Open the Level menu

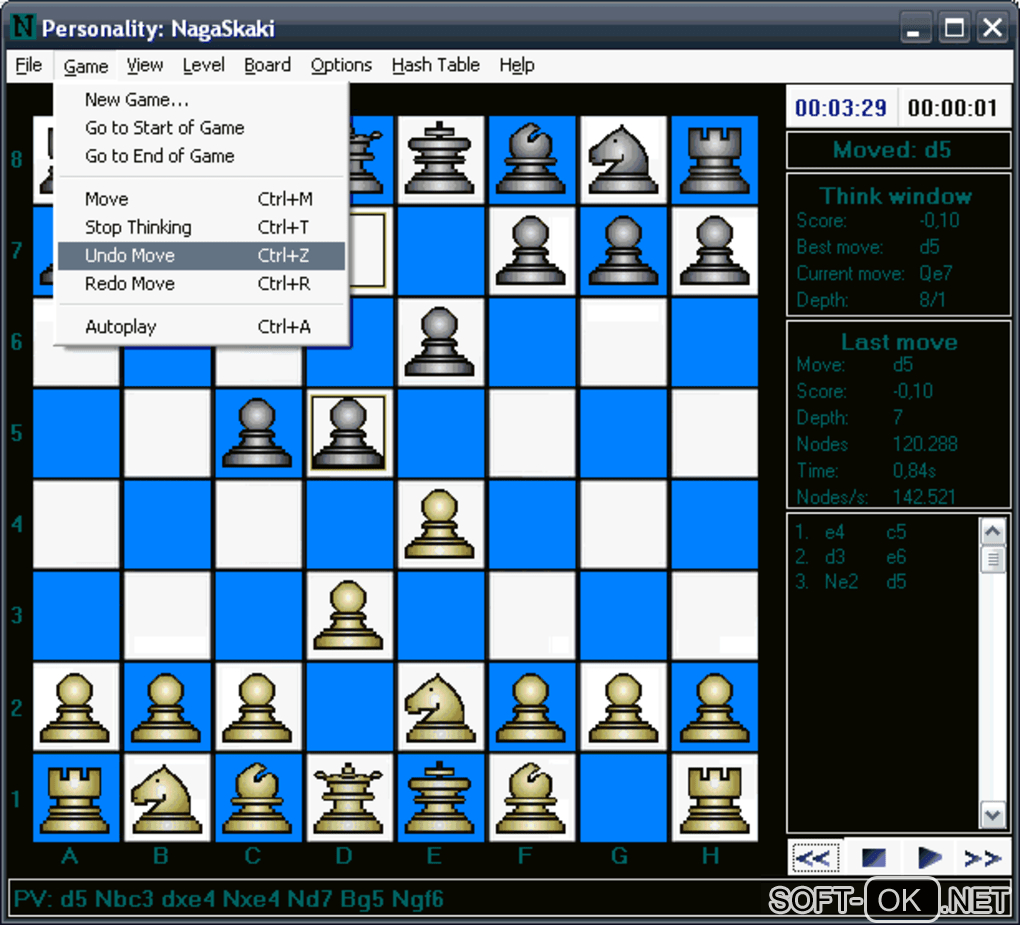[x=203, y=65]
